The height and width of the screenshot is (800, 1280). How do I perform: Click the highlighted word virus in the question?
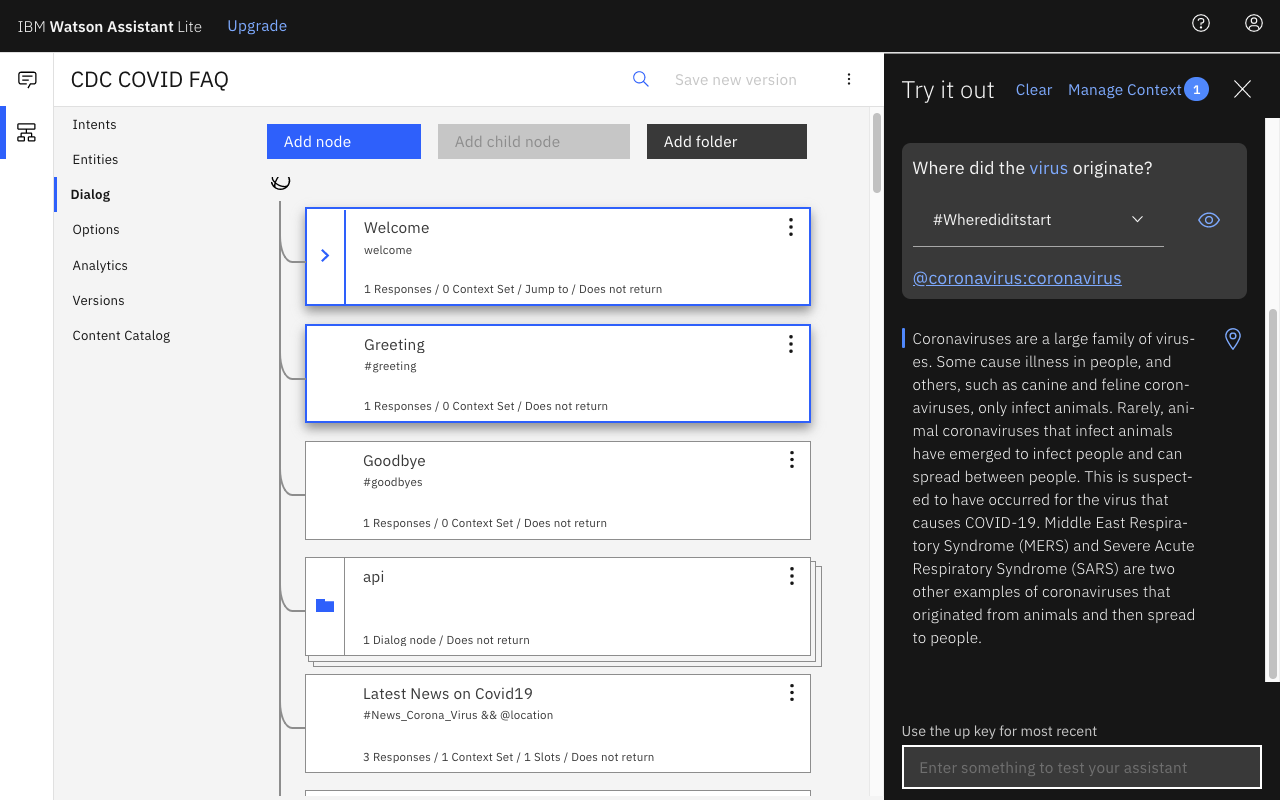click(1049, 168)
